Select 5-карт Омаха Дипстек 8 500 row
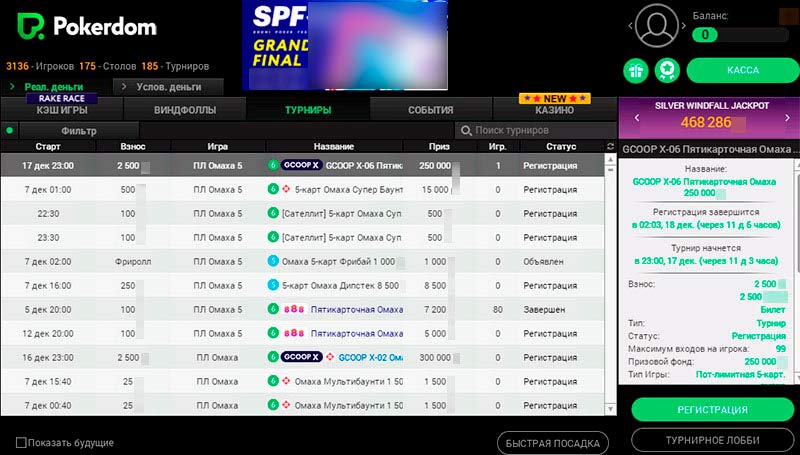 (x=302, y=285)
